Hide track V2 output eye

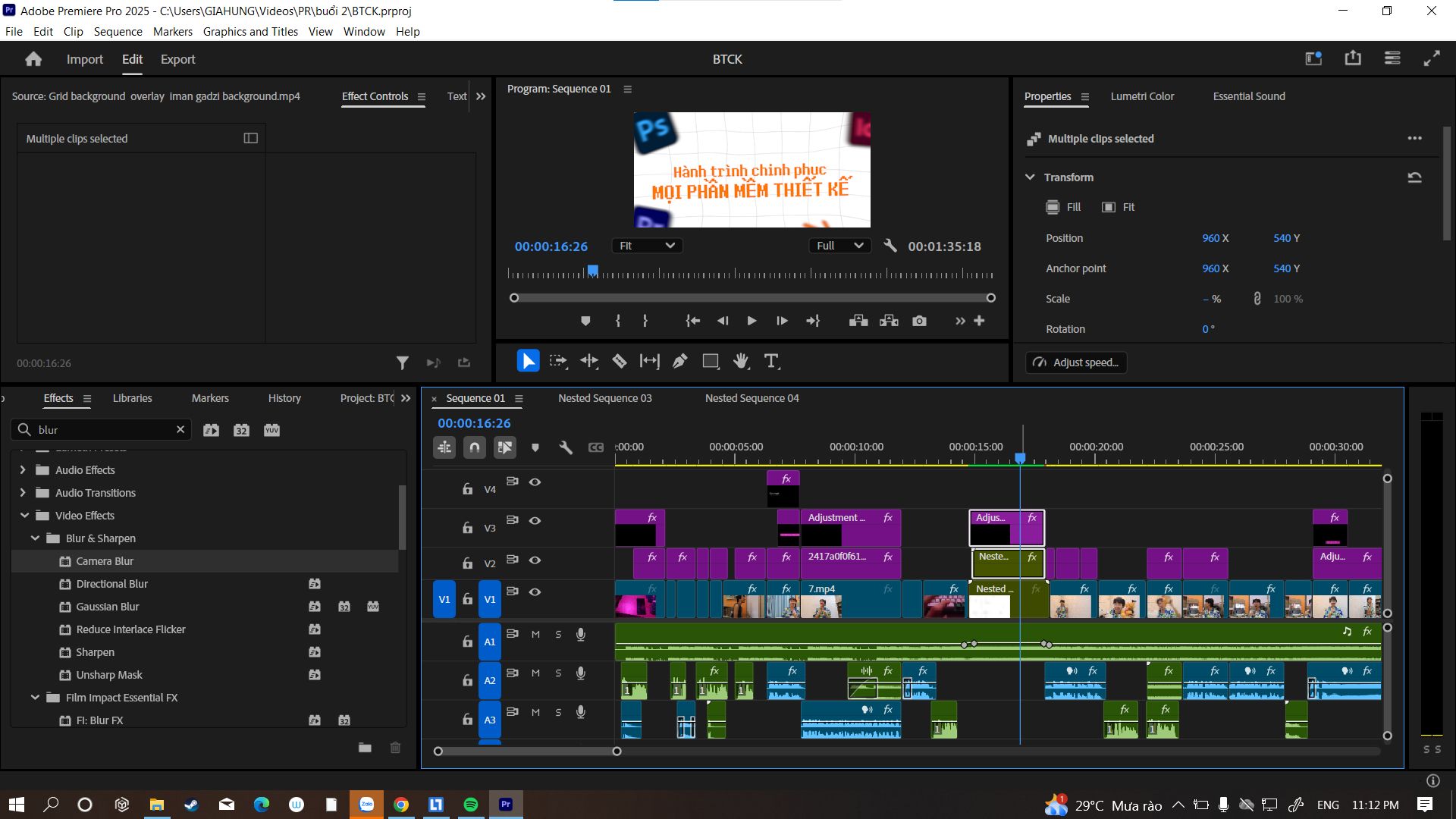535,560
